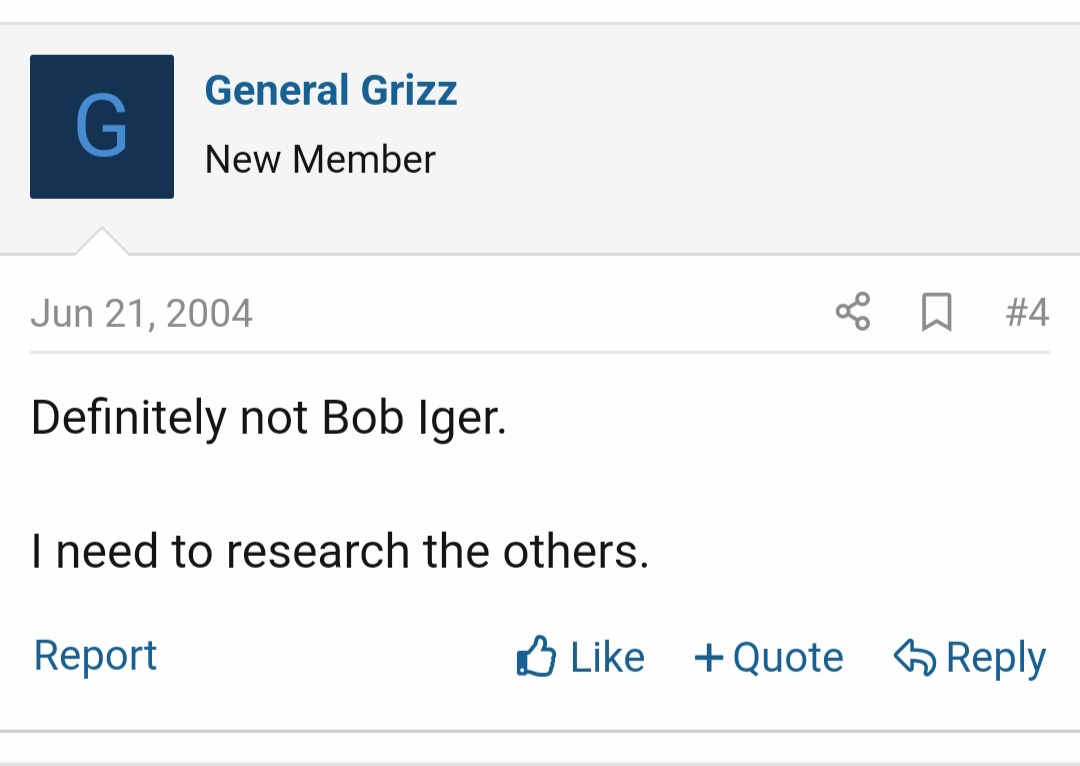
Task: Open the General Grizz user profile link
Action: point(331,91)
